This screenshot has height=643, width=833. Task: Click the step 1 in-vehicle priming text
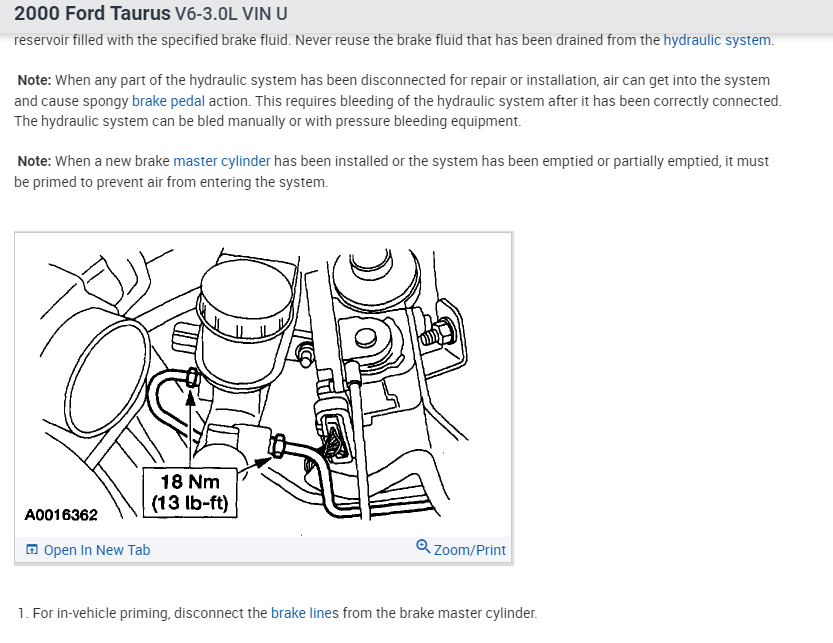(277, 613)
